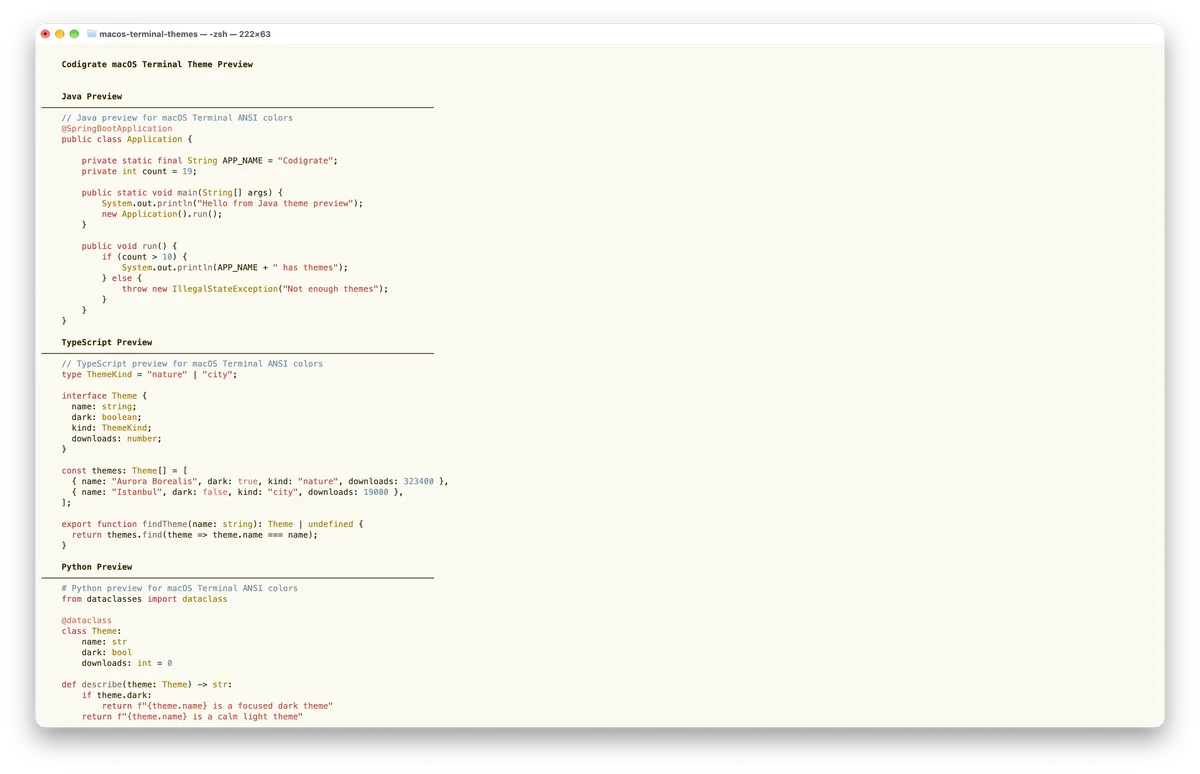The width and height of the screenshot is (1200, 774).
Task: Click the APP_NAME = "Codigrate" declaration line
Action: coord(210,160)
